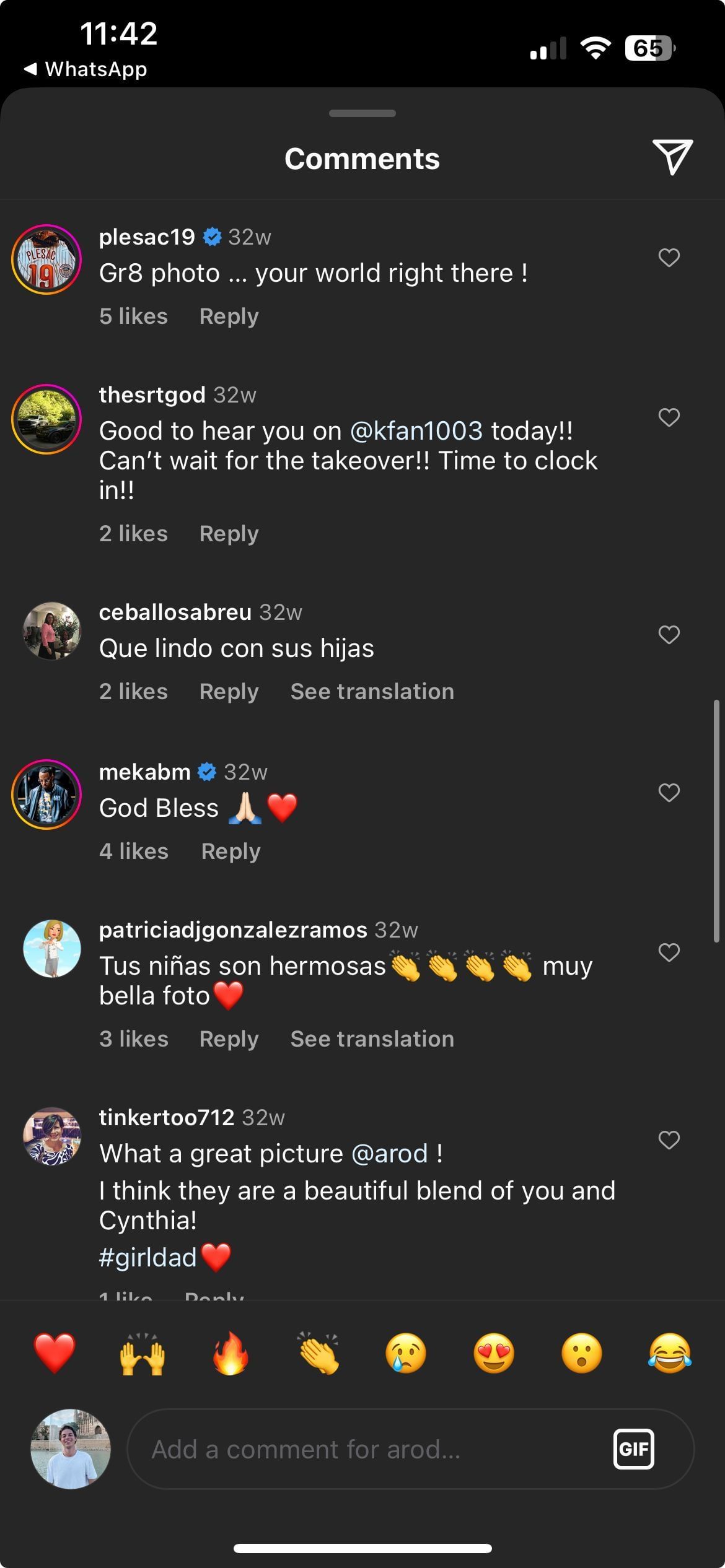Insert the clapping hands quick emoji
725x1568 pixels.
pos(319,1353)
